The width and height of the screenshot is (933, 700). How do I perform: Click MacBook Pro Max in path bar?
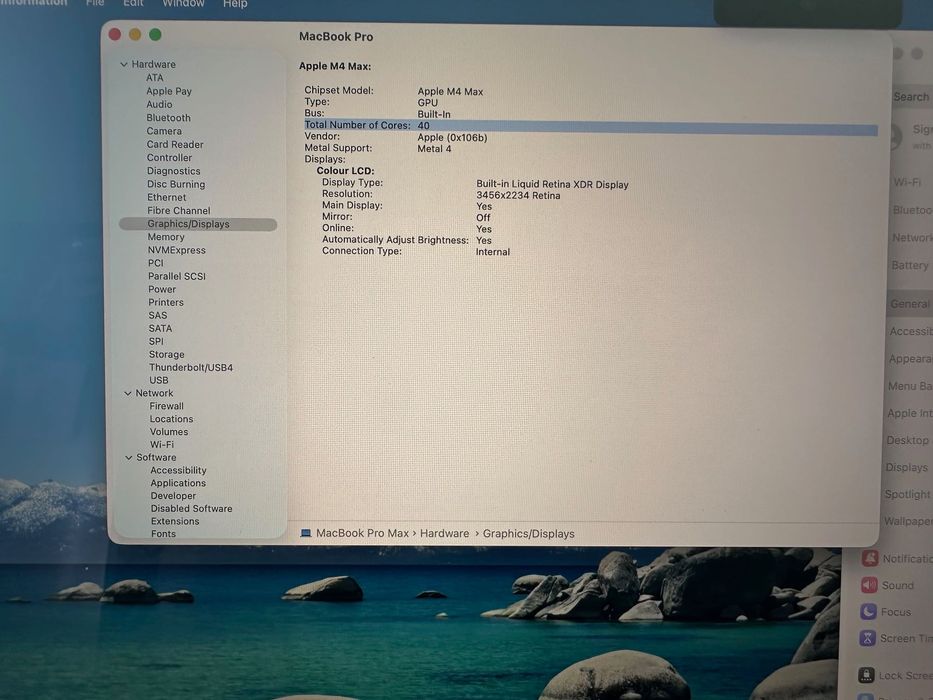tap(362, 533)
